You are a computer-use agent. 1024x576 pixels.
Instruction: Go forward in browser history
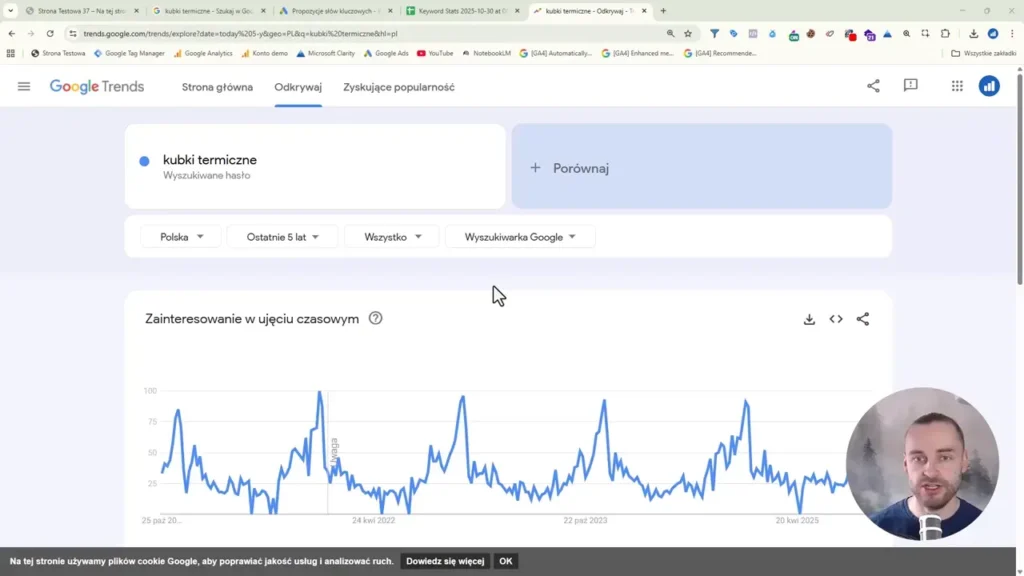tap(31, 33)
